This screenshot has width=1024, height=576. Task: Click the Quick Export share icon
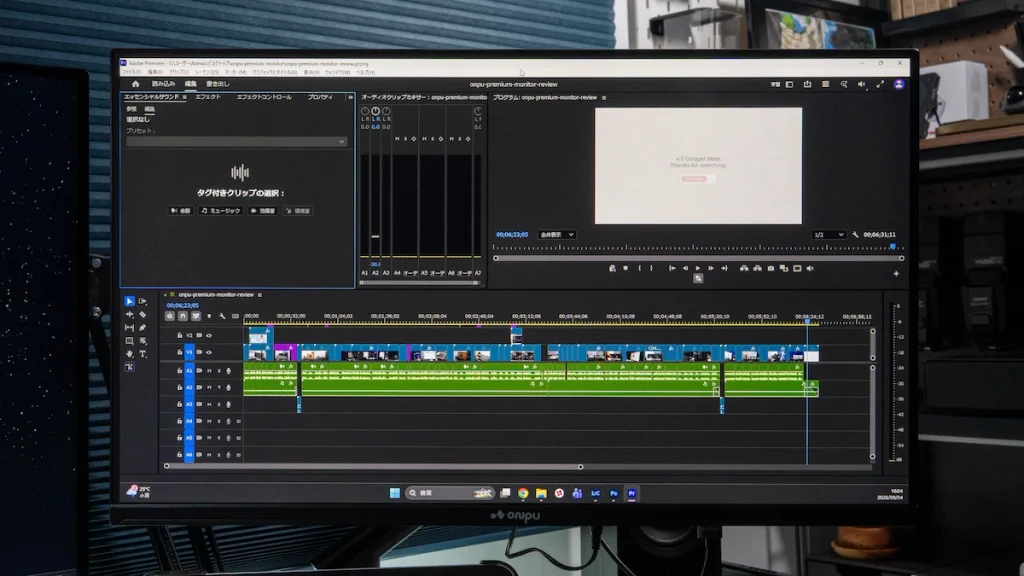point(807,84)
